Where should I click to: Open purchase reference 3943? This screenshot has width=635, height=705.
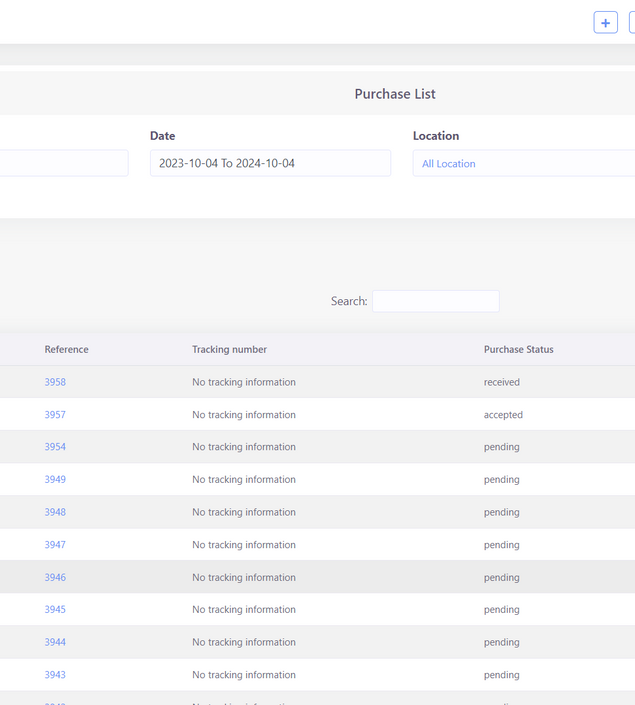tap(55, 675)
